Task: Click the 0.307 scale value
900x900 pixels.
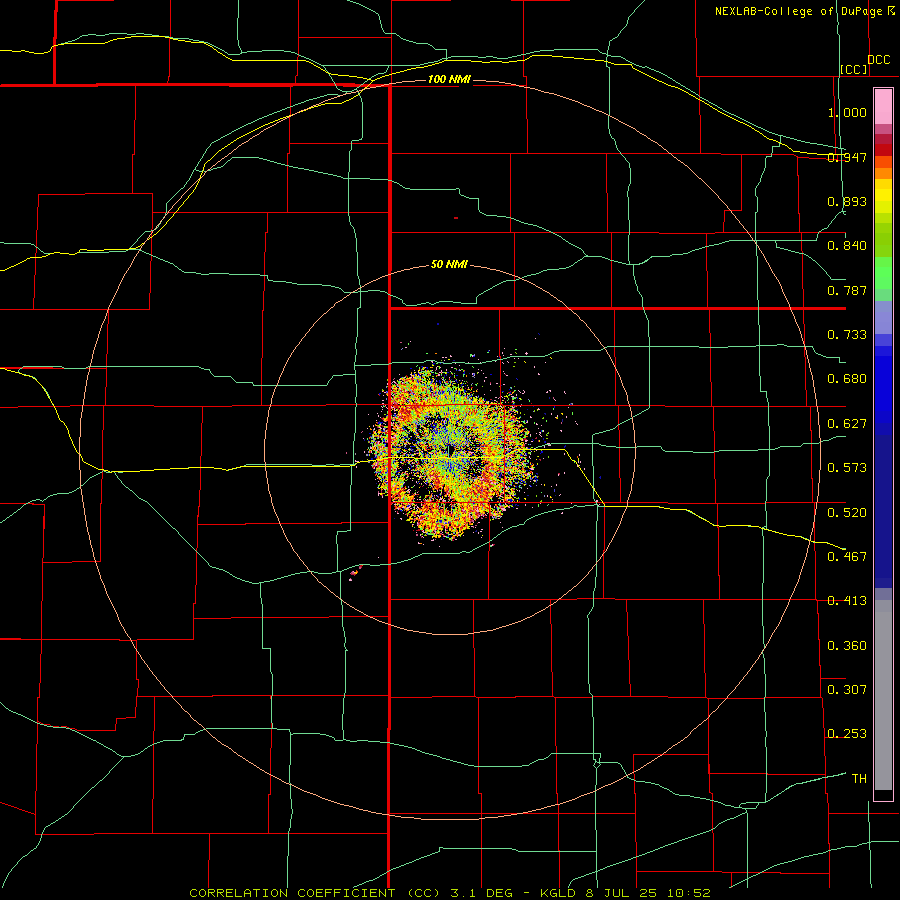Action: coord(847,690)
